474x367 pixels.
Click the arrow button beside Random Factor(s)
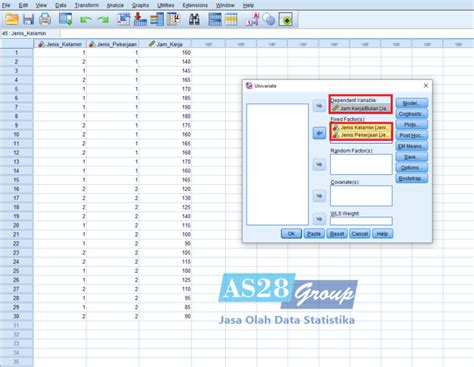point(319,164)
